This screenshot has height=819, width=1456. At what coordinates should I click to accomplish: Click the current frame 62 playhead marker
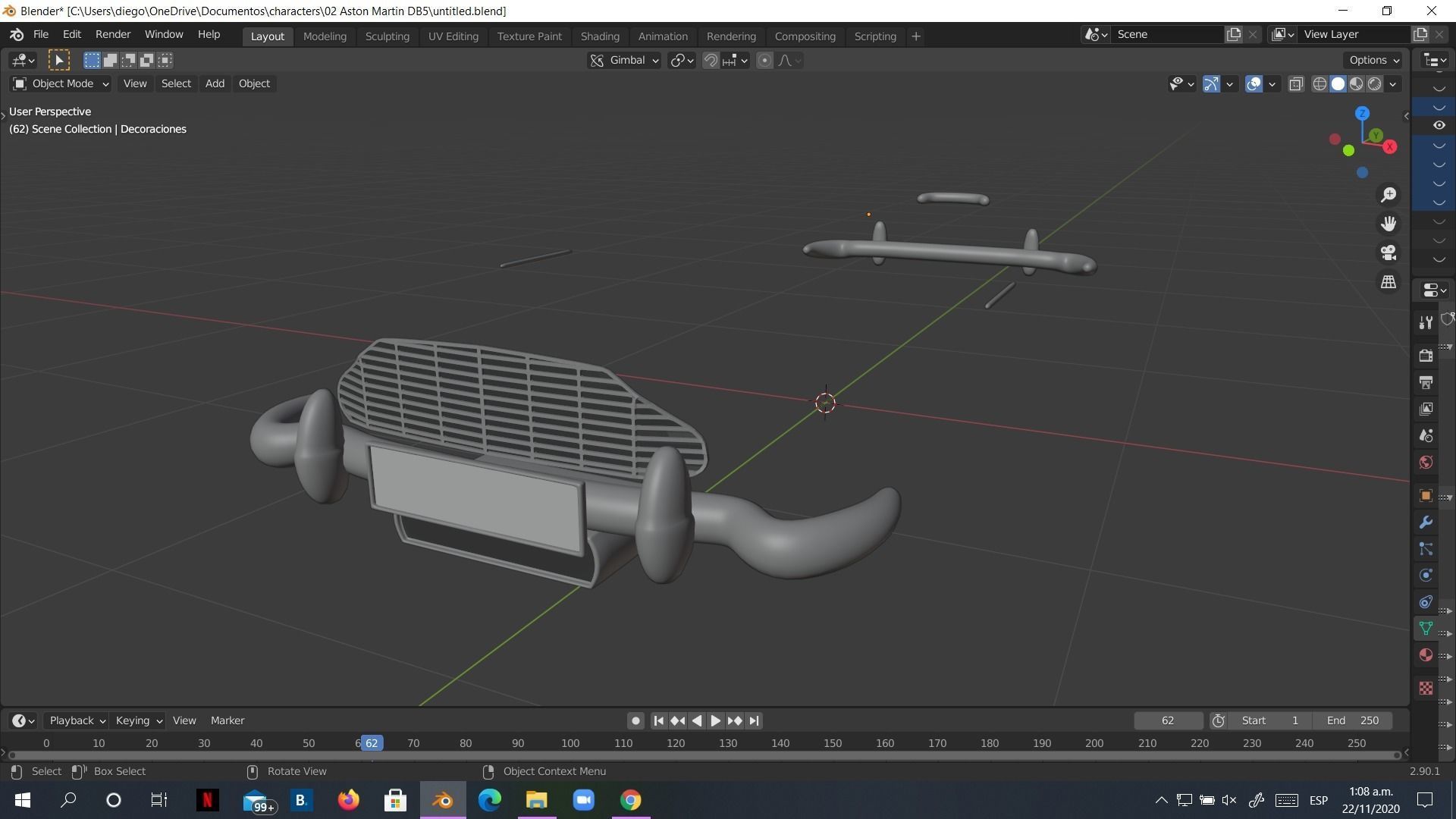click(x=372, y=743)
